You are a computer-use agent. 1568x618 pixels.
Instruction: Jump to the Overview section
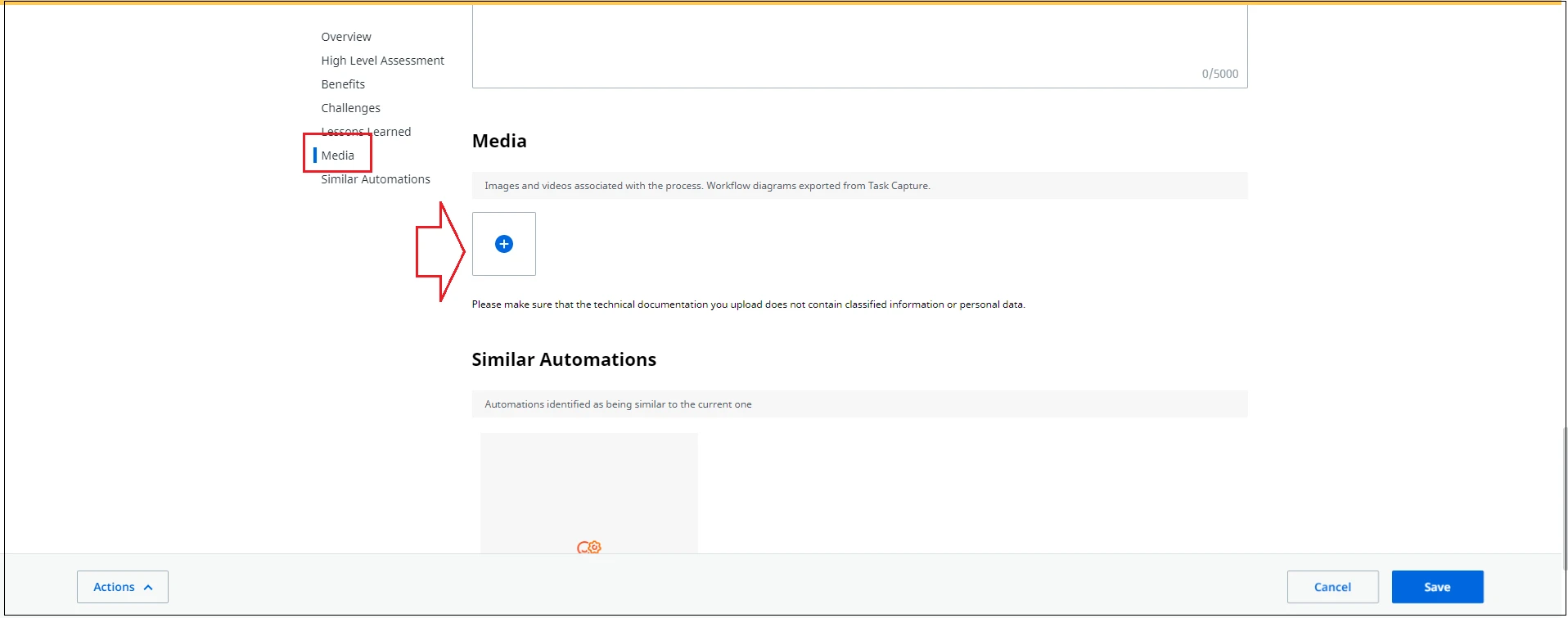click(346, 37)
